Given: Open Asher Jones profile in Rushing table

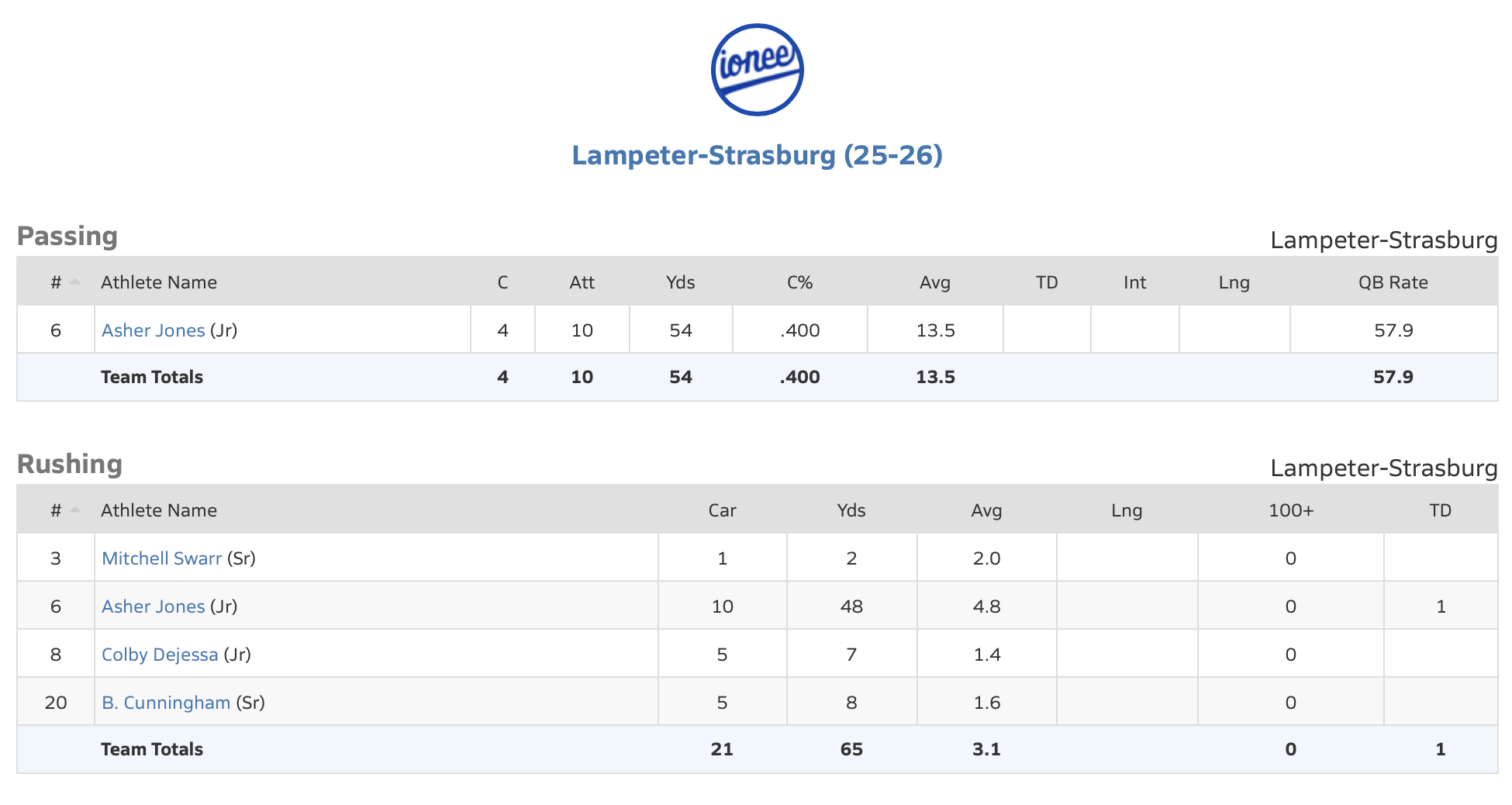Looking at the screenshot, I should pos(153,606).
